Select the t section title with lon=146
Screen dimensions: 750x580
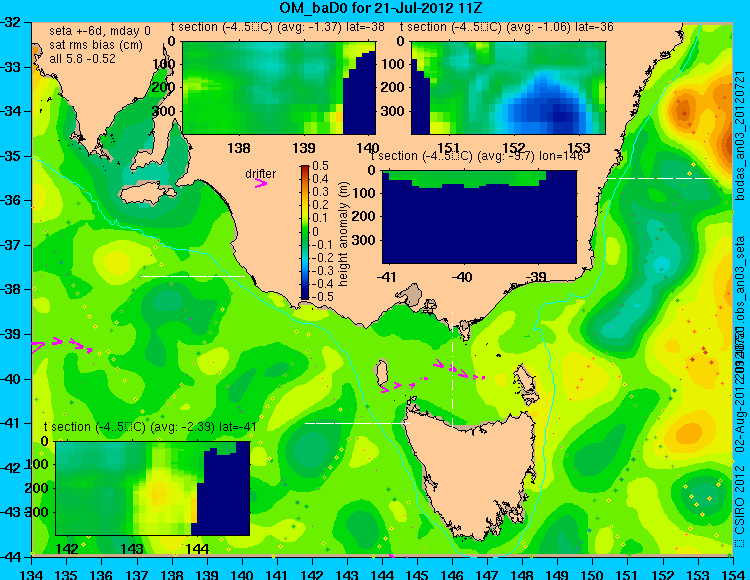[477, 156]
